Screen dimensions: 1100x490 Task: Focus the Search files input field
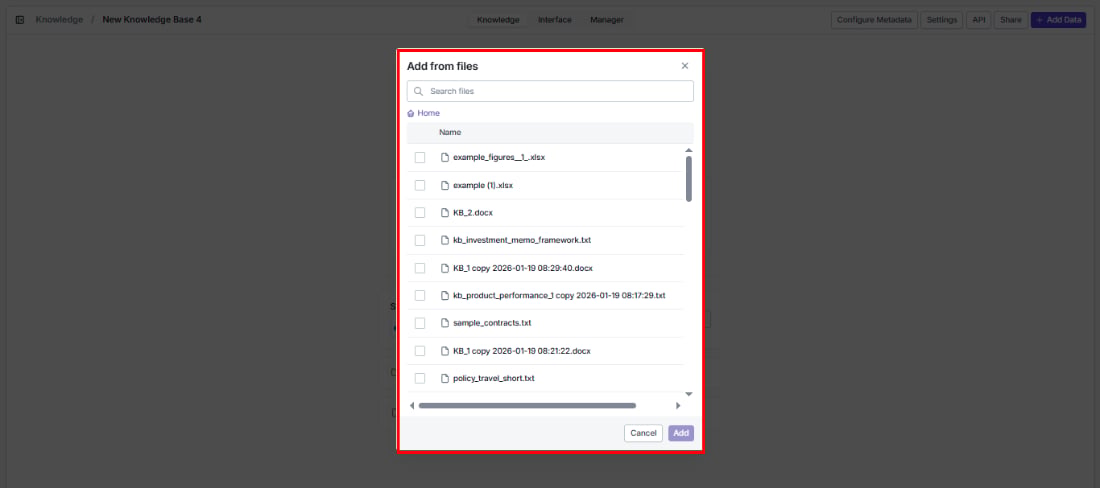click(550, 91)
